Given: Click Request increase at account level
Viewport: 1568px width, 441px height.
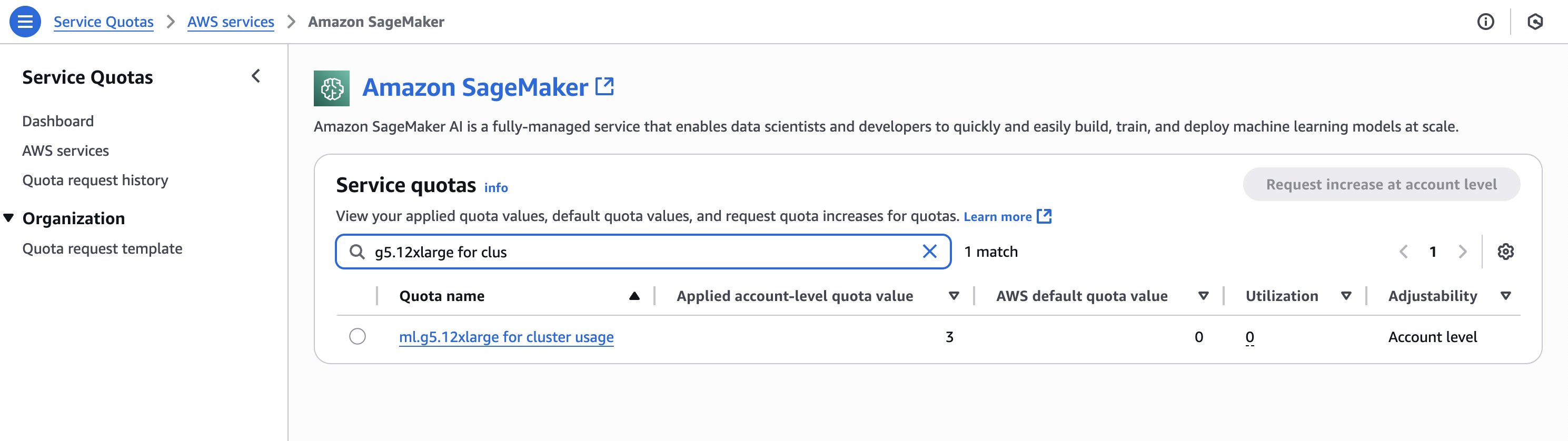Looking at the screenshot, I should tap(1382, 184).
